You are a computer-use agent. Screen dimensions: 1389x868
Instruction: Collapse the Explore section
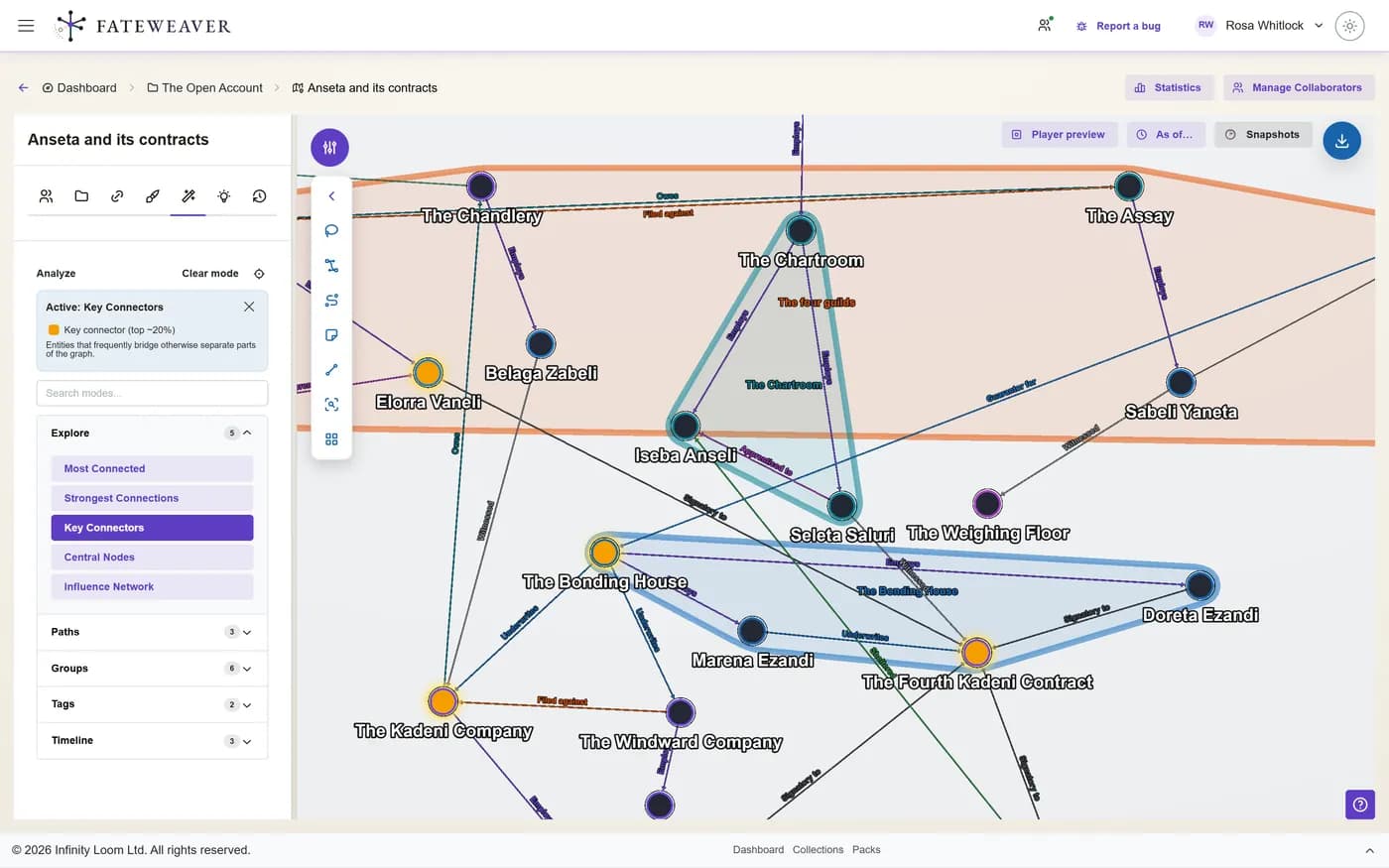152,433
